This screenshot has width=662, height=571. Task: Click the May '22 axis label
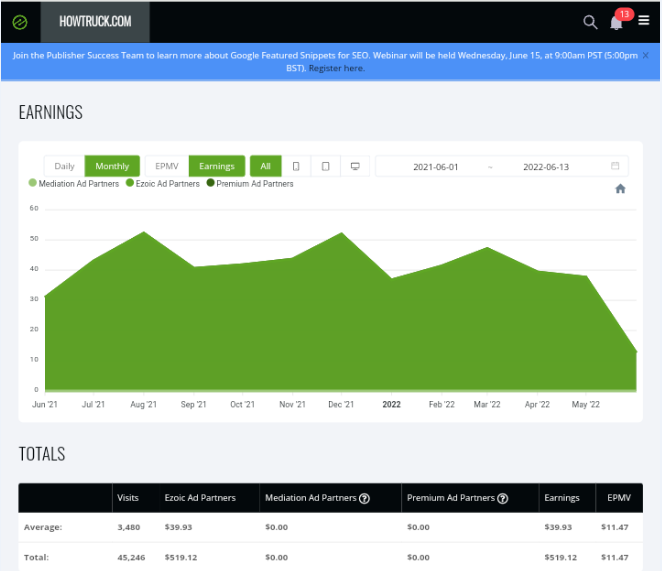pos(586,405)
